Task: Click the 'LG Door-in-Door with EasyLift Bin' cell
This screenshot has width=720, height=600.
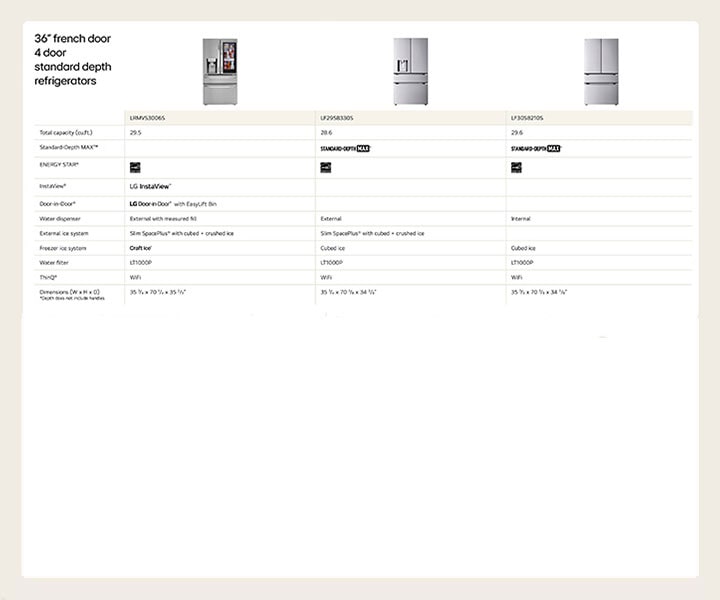Action: click(x=173, y=204)
